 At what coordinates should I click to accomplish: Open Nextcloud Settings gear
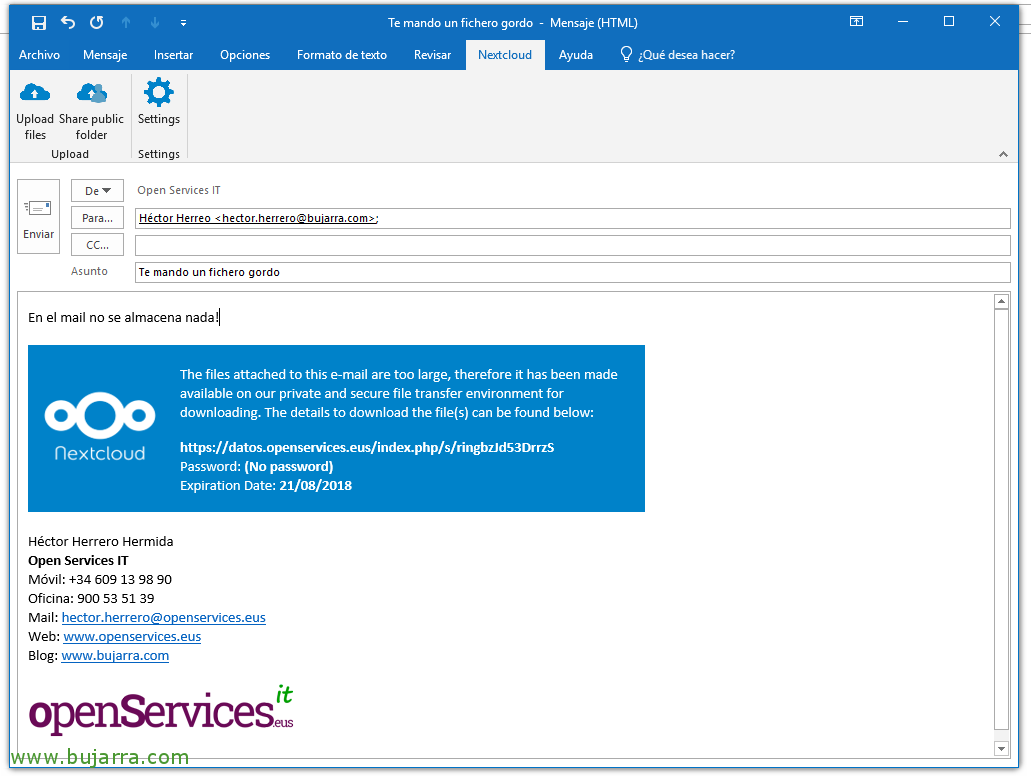(x=158, y=102)
